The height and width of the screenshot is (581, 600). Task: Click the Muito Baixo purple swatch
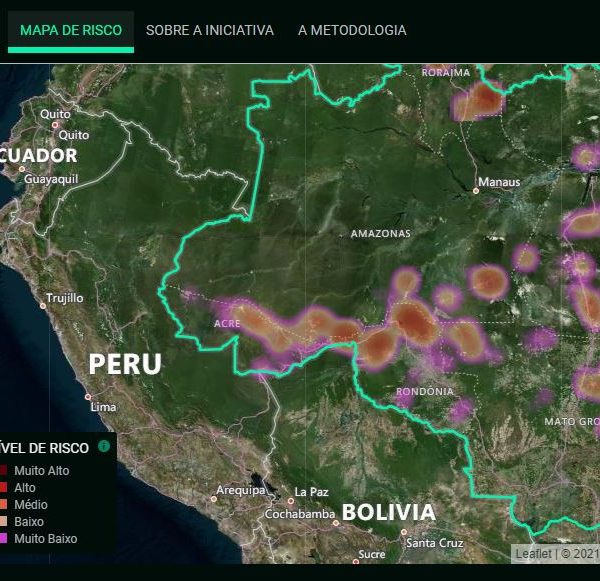tap(3, 538)
